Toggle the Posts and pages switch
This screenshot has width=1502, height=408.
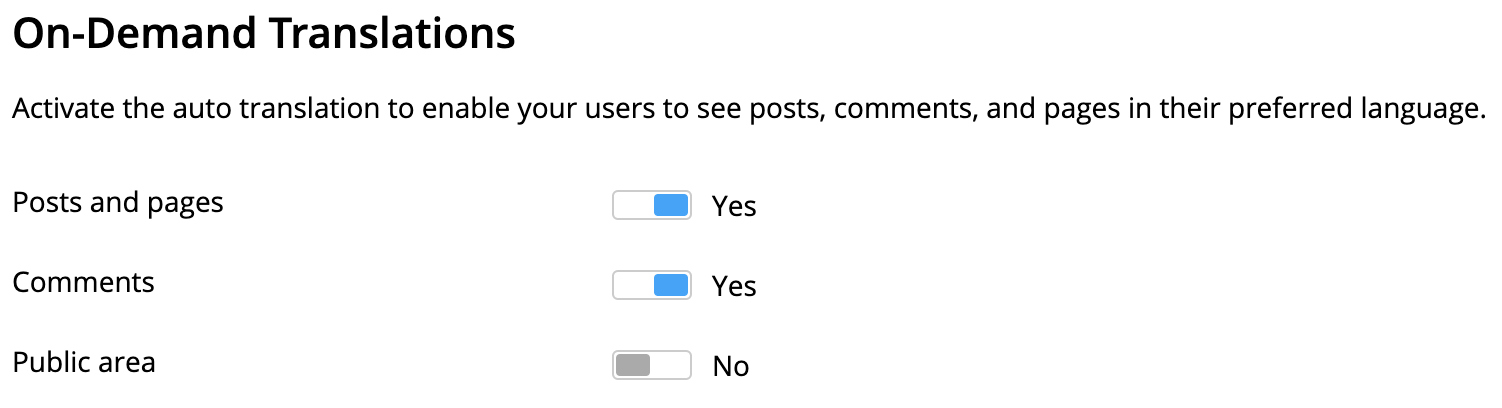[651, 205]
